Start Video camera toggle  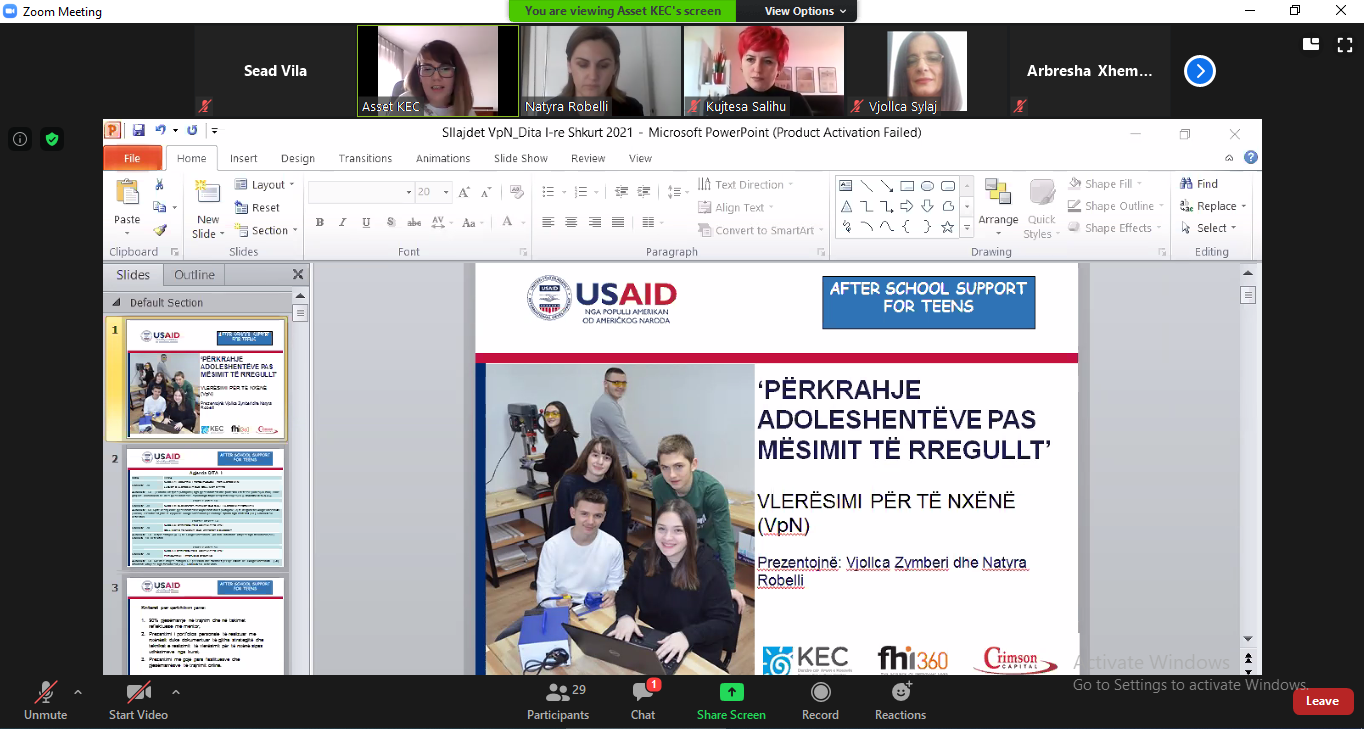(x=138, y=693)
